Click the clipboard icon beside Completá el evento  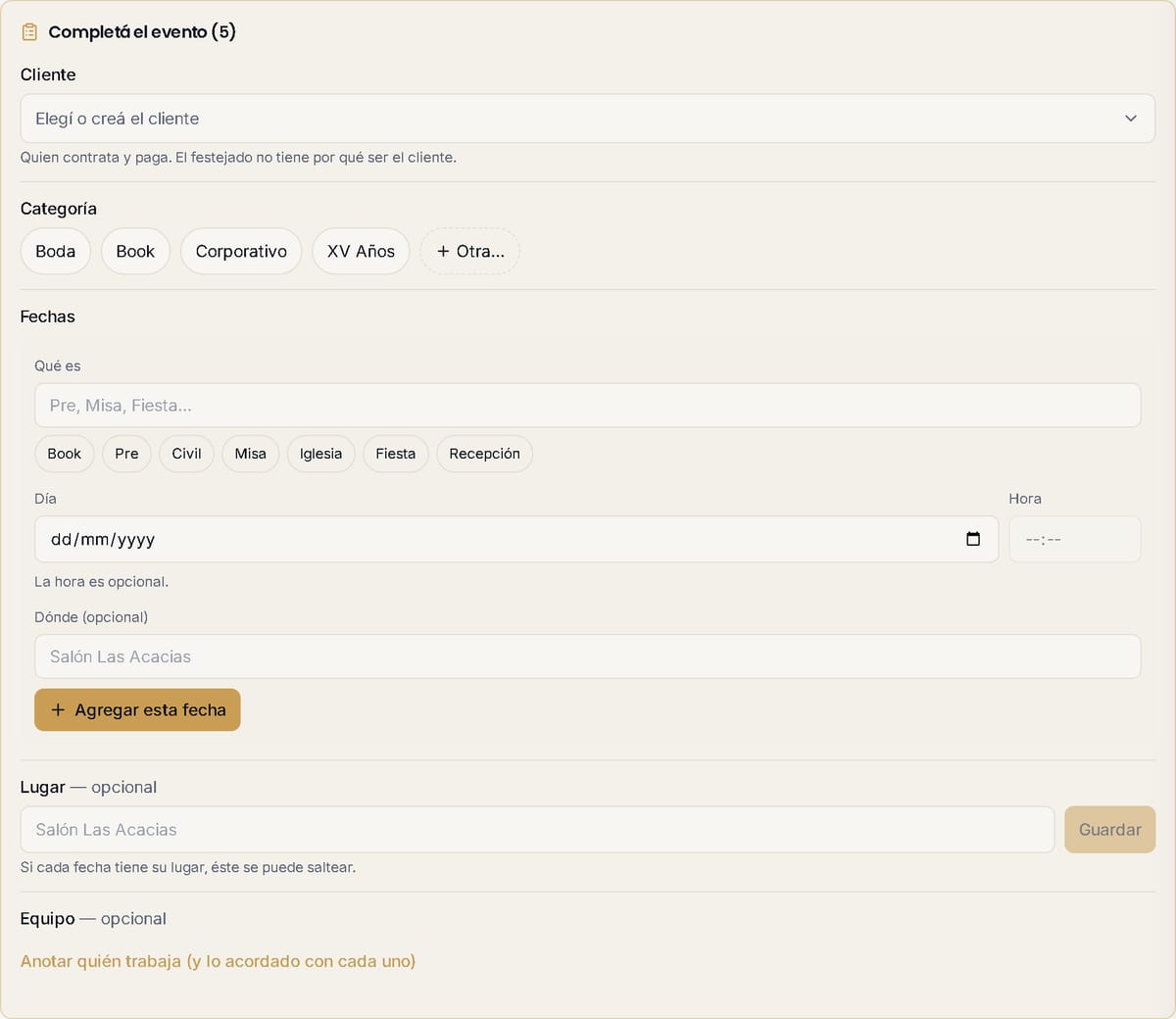click(x=29, y=32)
